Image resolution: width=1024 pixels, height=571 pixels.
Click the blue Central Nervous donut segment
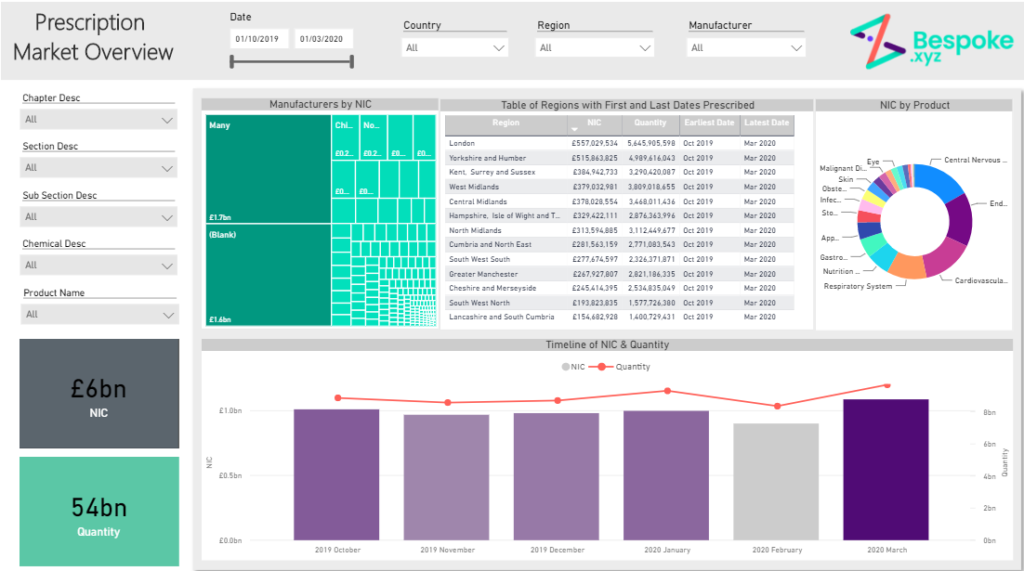pos(938,180)
